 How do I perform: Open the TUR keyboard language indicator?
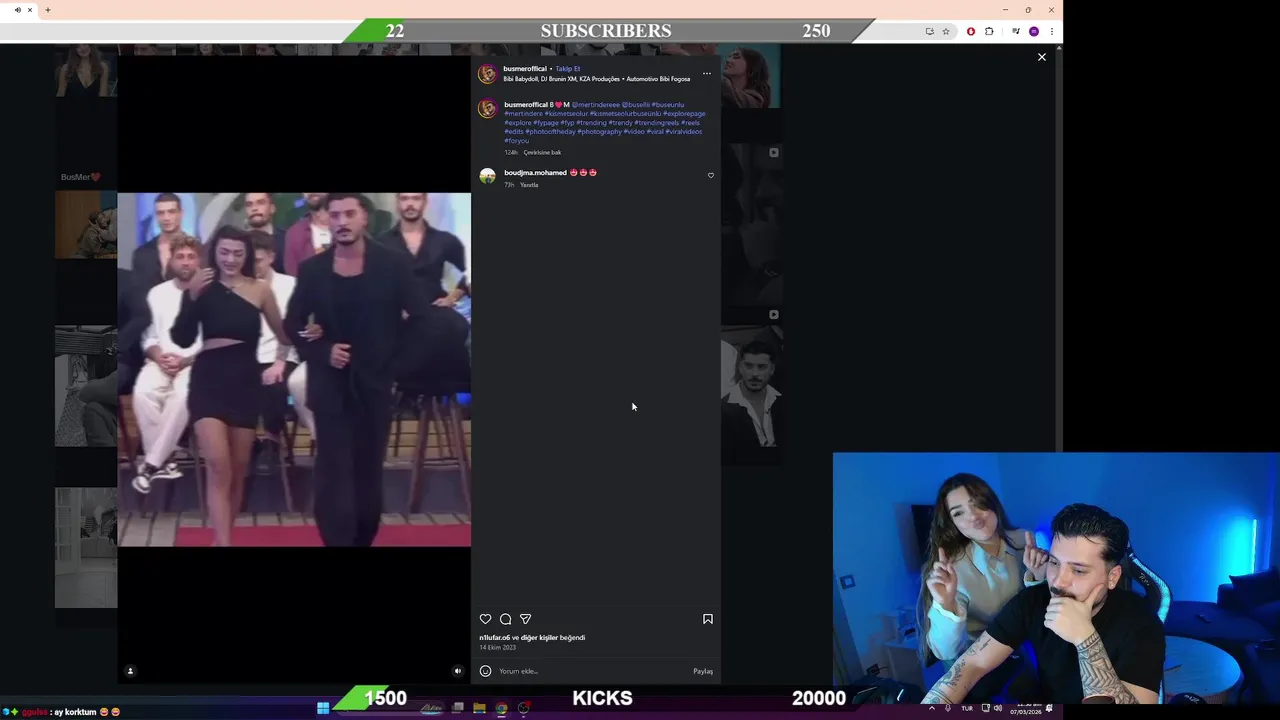click(x=967, y=708)
